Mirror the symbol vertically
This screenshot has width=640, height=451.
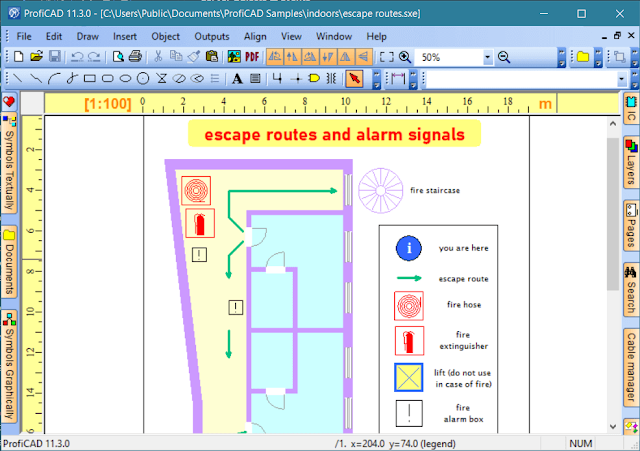[363, 57]
